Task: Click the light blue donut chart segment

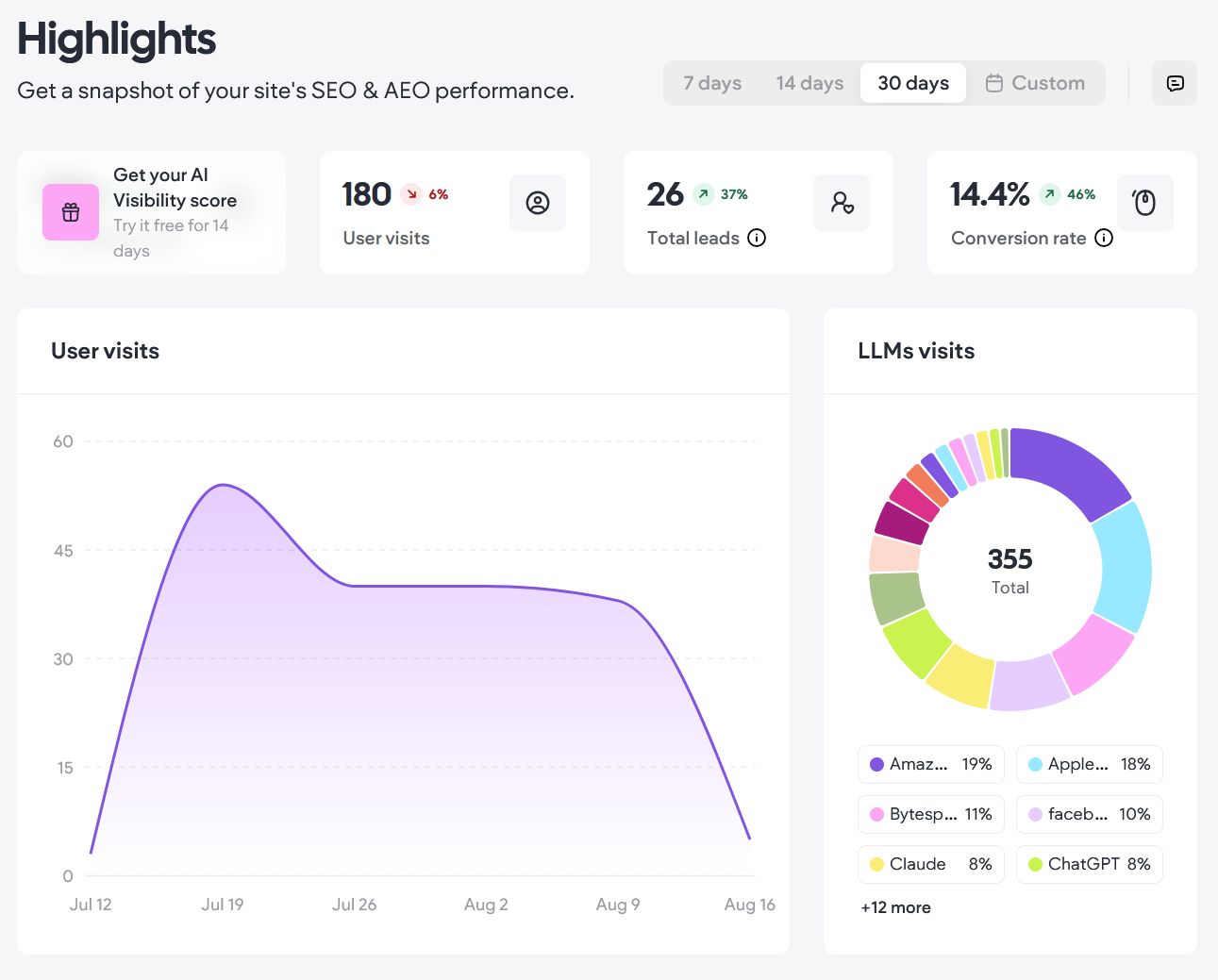Action: pyautogui.click(x=1126, y=566)
